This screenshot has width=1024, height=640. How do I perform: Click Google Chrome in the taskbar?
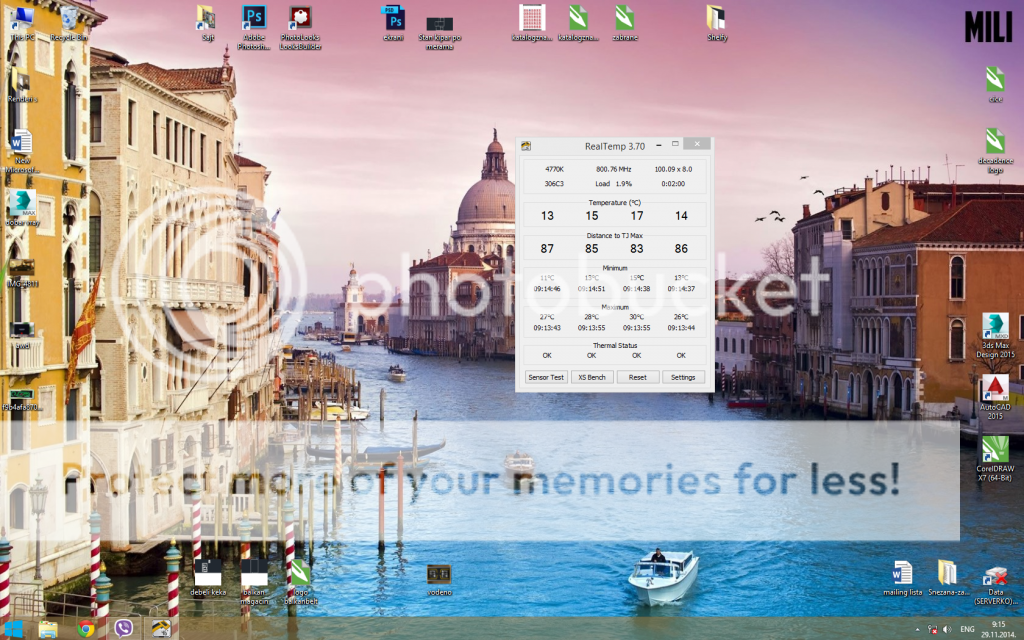86,629
